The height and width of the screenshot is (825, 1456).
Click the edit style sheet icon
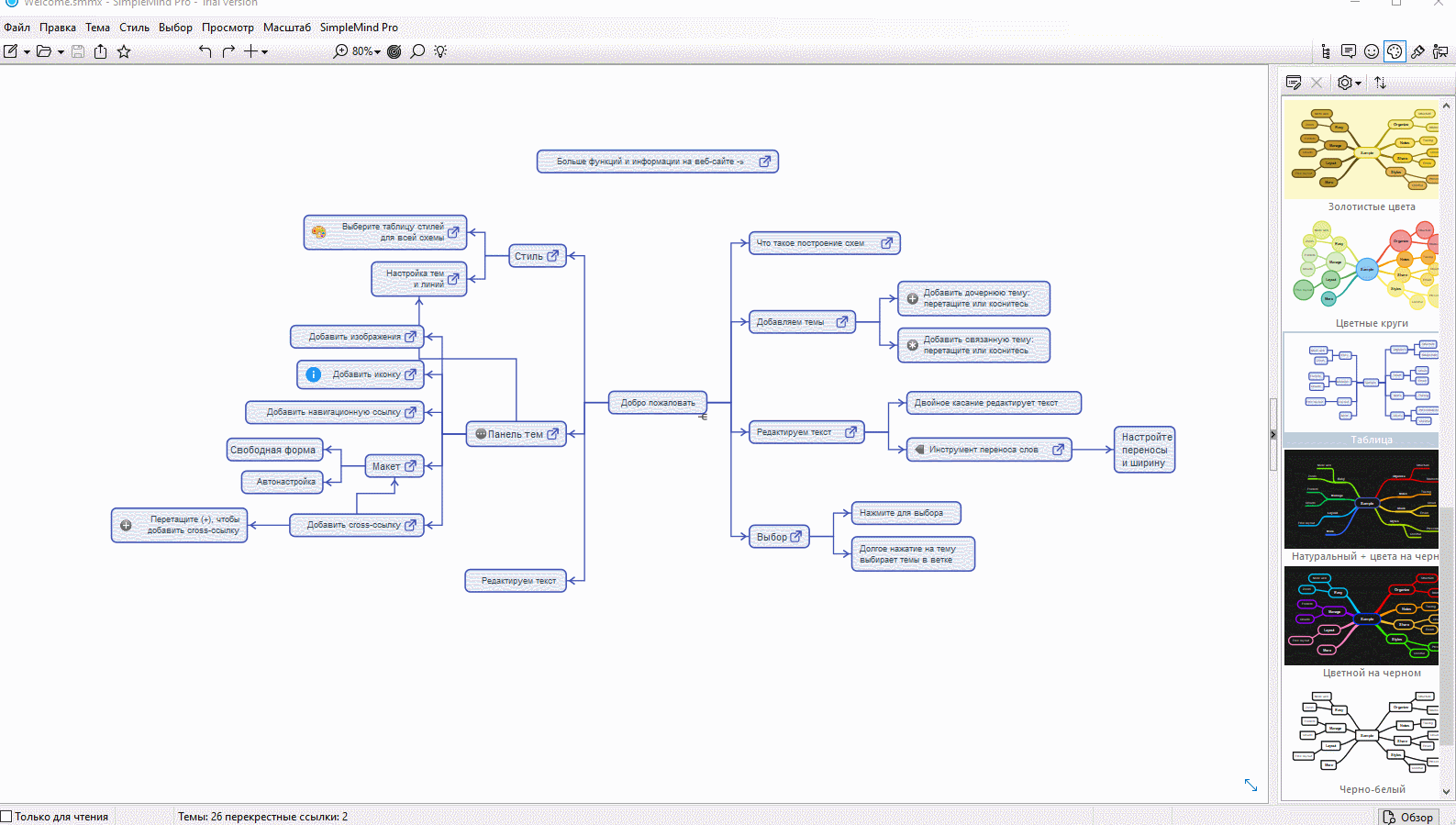click(1294, 83)
